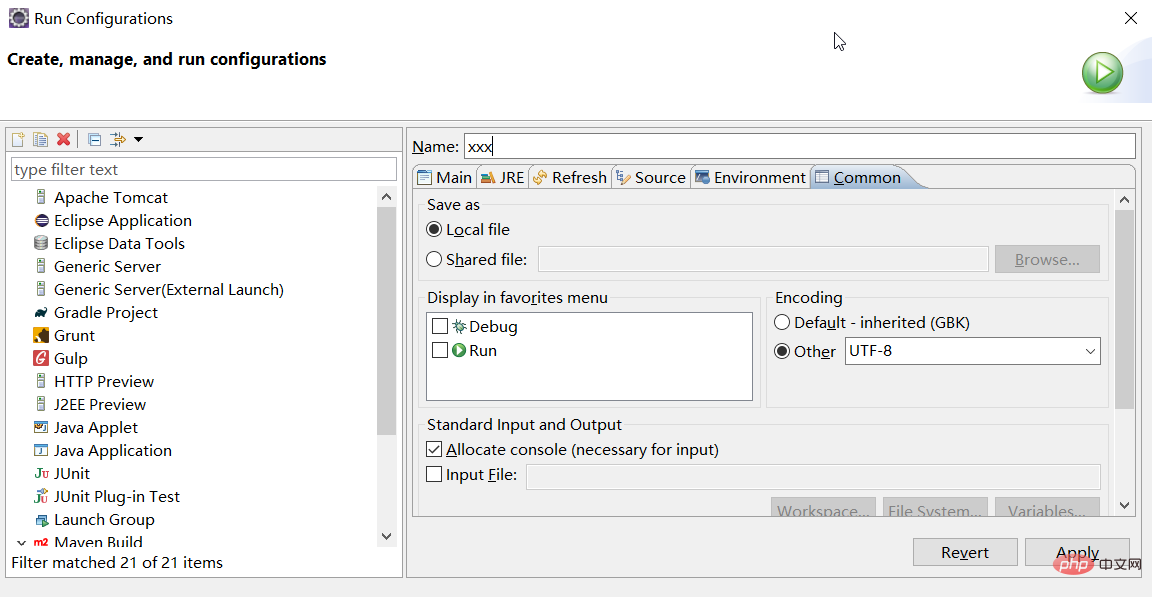1152x597 pixels.
Task: Check the Input File checkbox
Action: [x=434, y=475]
